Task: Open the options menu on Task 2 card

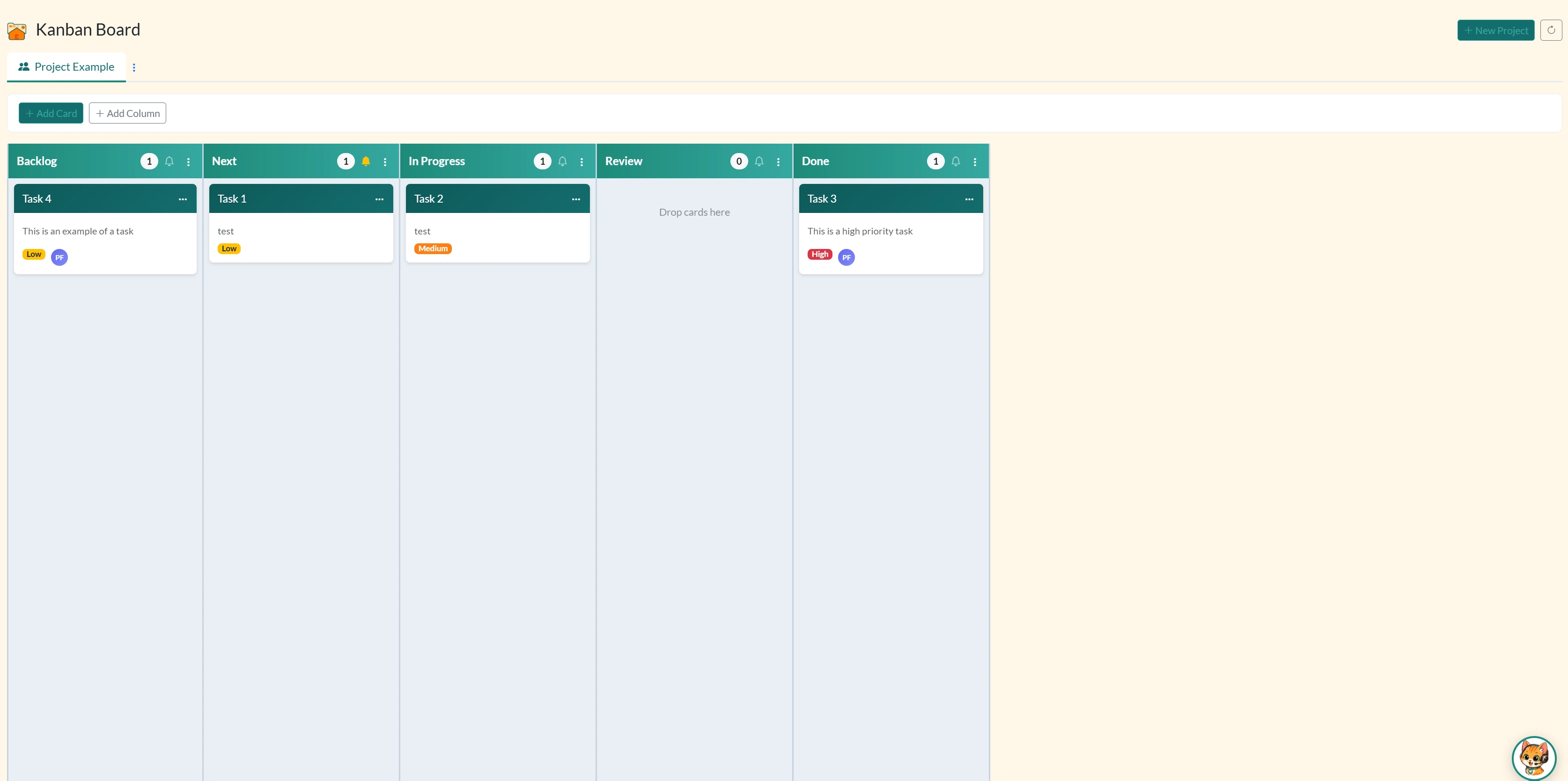Action: pos(576,199)
